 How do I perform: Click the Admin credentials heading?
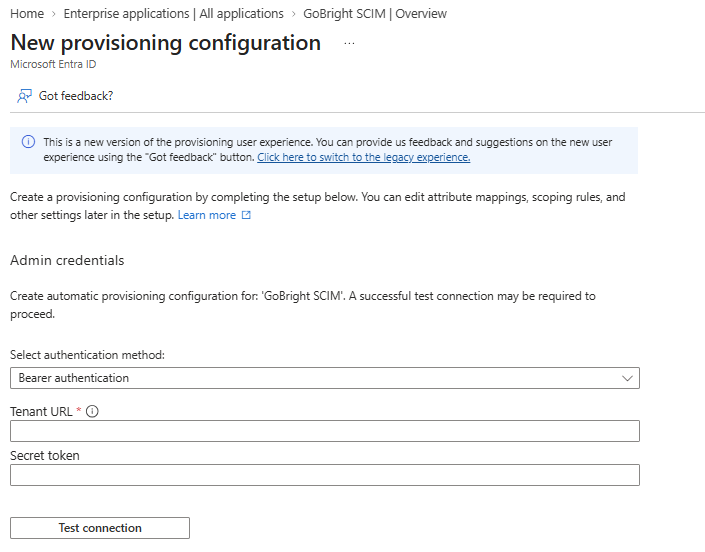[67, 260]
